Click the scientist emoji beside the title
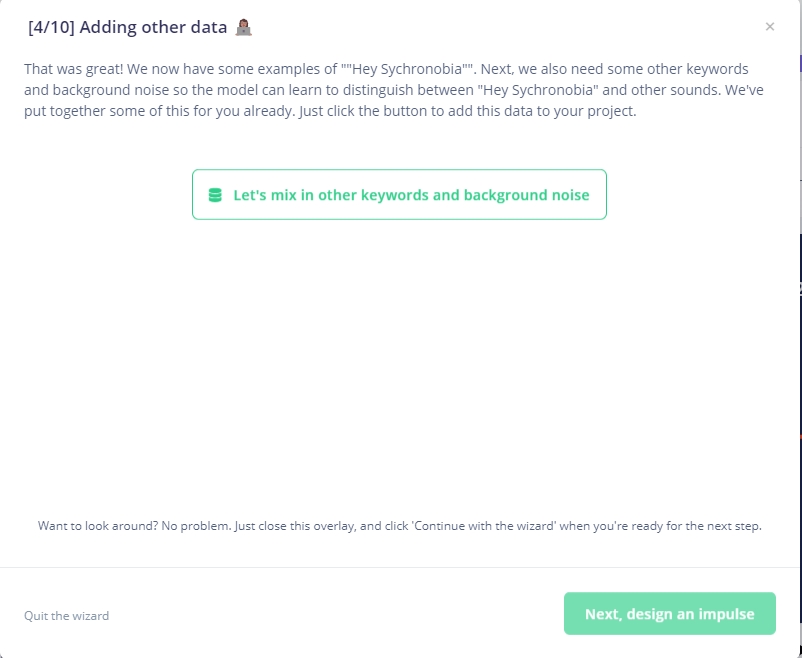 pyautogui.click(x=243, y=27)
